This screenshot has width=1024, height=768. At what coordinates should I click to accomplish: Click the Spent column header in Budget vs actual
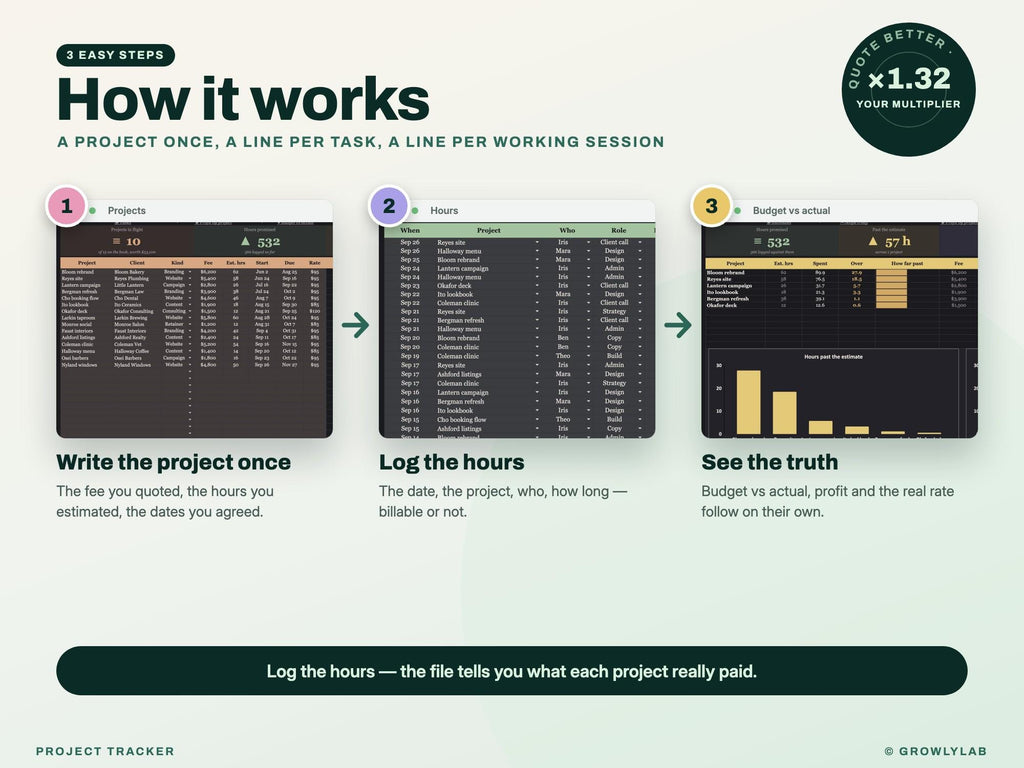point(820,263)
